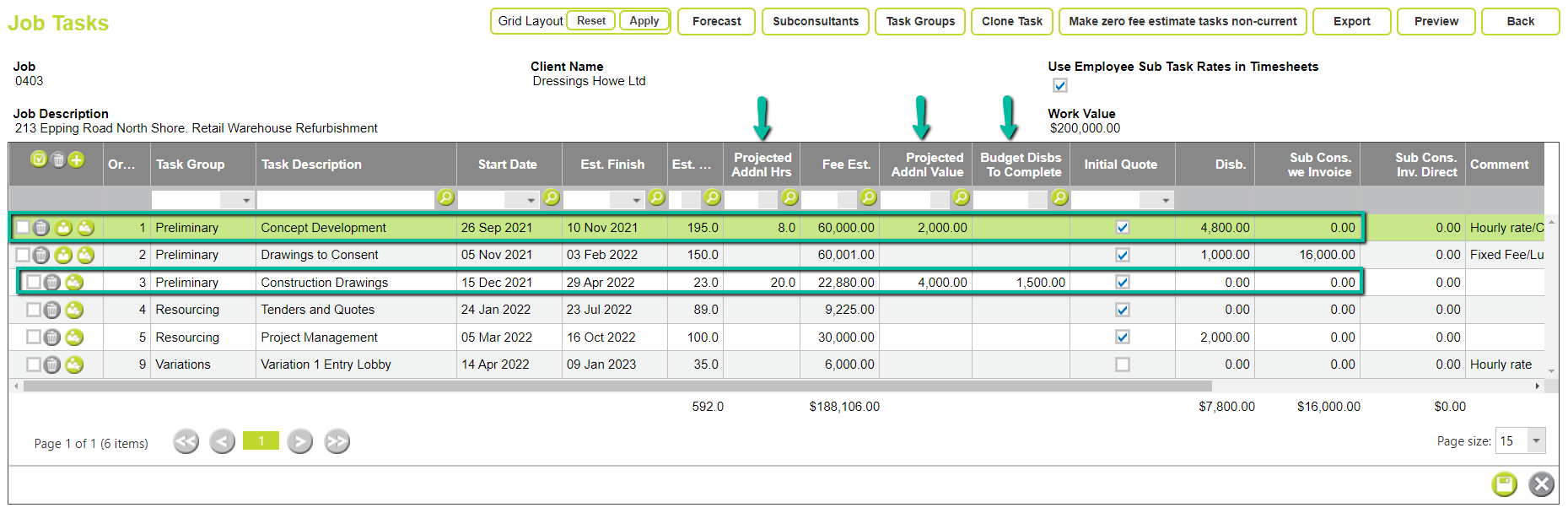
Task: Open the Initial Quote filter dropdown
Action: point(1165,200)
